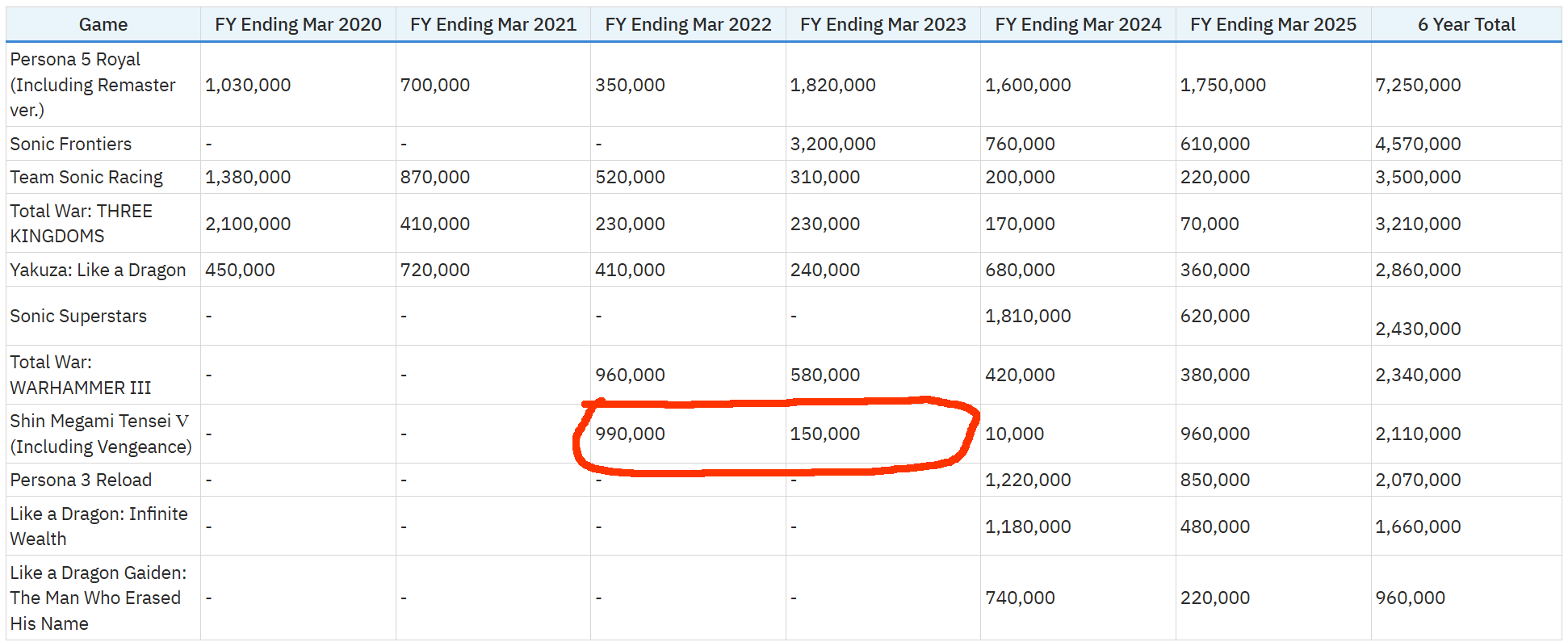Click Sonic Frontiers' 3,200,000 value
Viewport: 1568px width, 642px height.
(832, 144)
